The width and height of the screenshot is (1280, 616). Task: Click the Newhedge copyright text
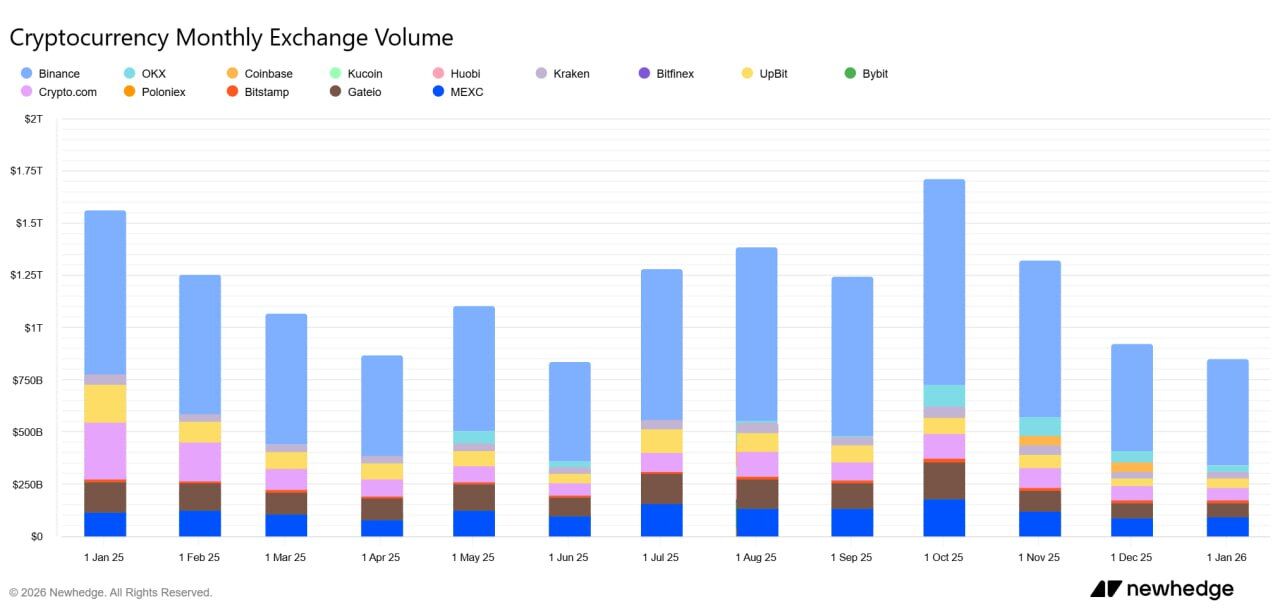111,593
